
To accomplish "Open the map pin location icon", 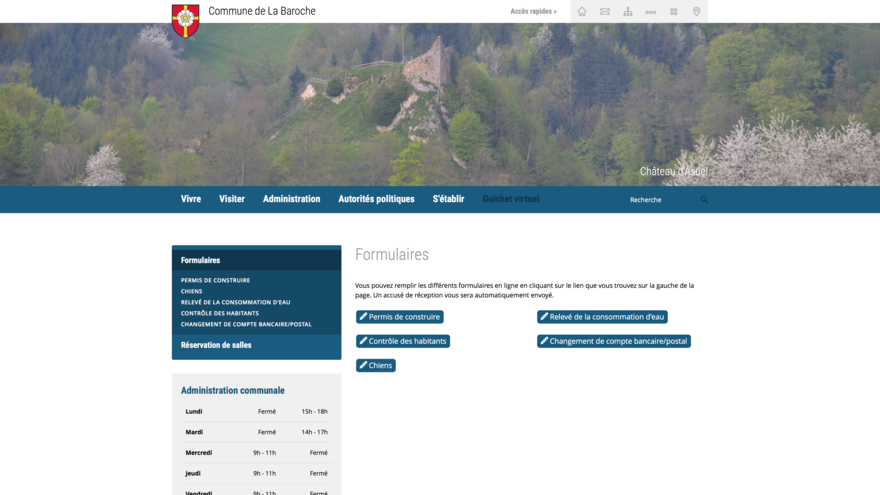I will tap(696, 11).
